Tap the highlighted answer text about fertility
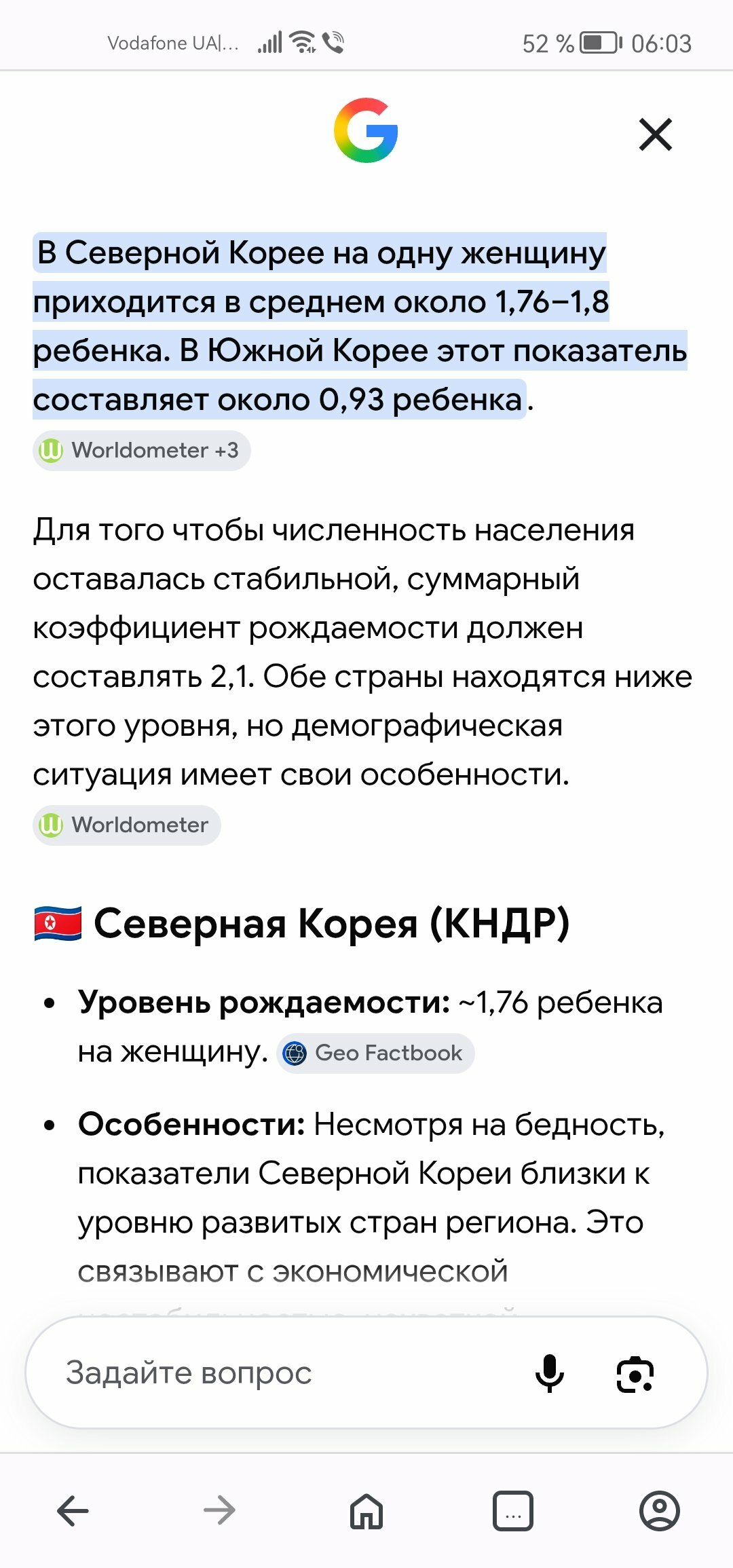 pos(360,326)
